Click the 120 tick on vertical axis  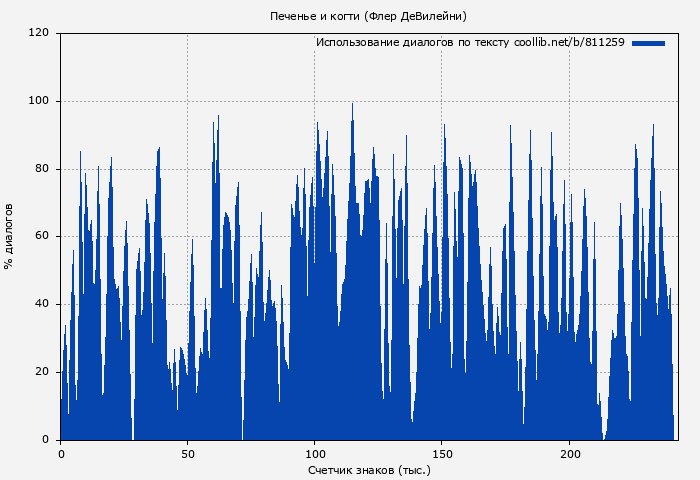(39, 33)
